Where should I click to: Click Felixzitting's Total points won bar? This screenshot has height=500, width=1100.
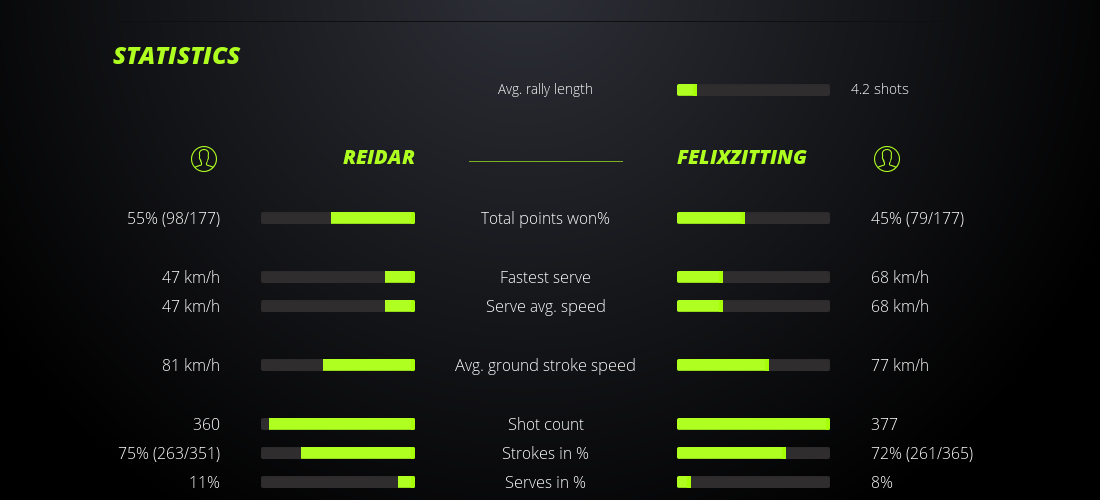[753, 218]
